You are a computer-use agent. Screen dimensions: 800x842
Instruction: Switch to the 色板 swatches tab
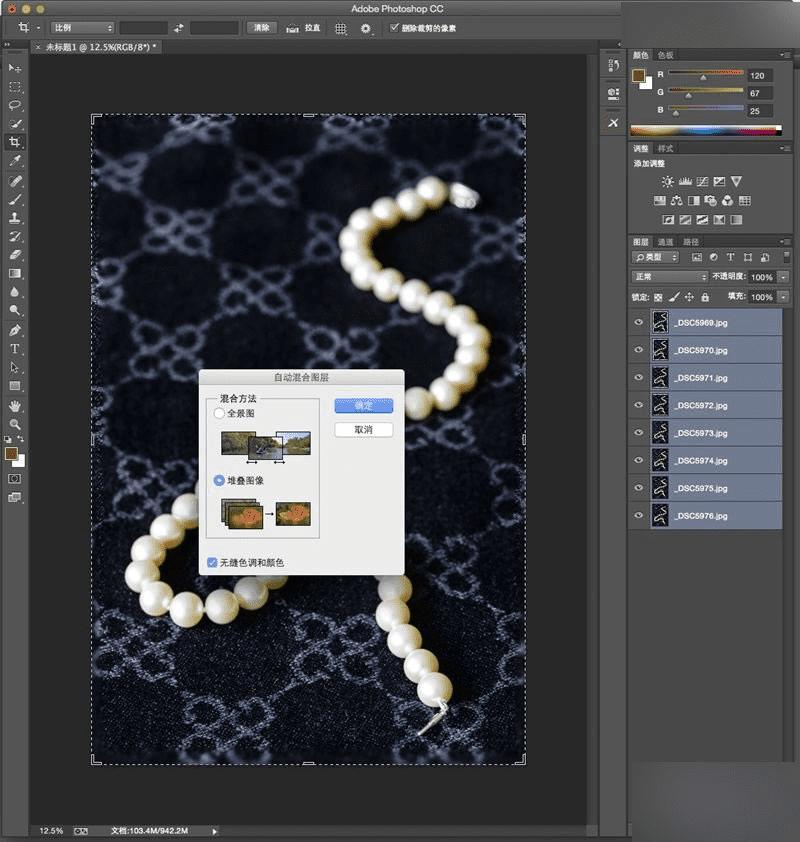(x=665, y=55)
